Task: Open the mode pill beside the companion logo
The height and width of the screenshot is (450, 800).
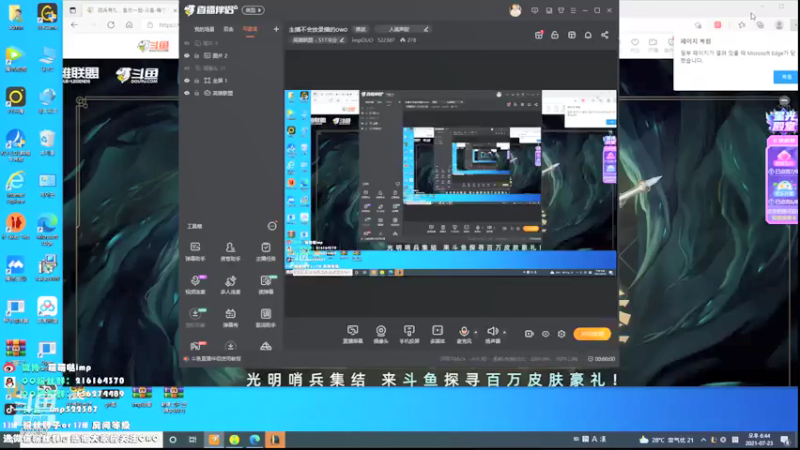Action: 253,10
